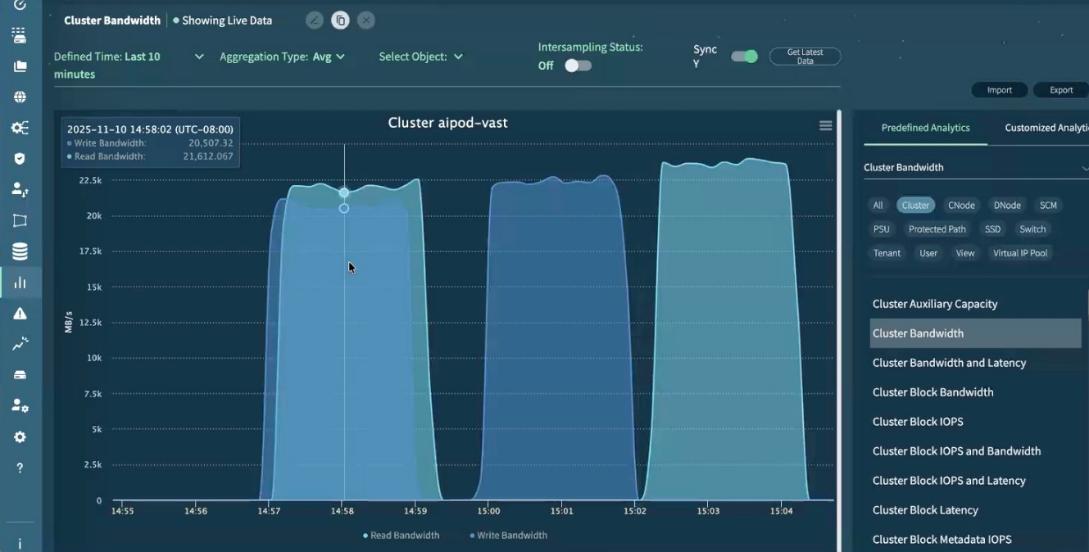This screenshot has width=1089, height=552.
Task: Select the User filter chip
Action: (x=929, y=253)
